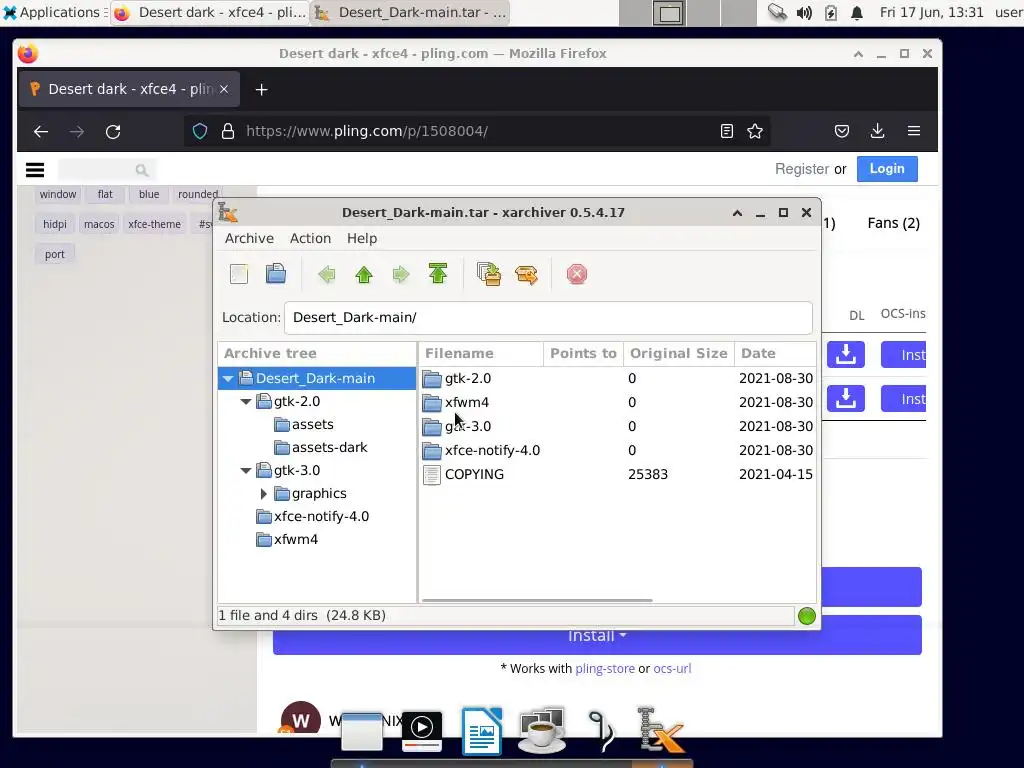Sort by the Points to column header
The height and width of the screenshot is (768, 1024).
(583, 353)
